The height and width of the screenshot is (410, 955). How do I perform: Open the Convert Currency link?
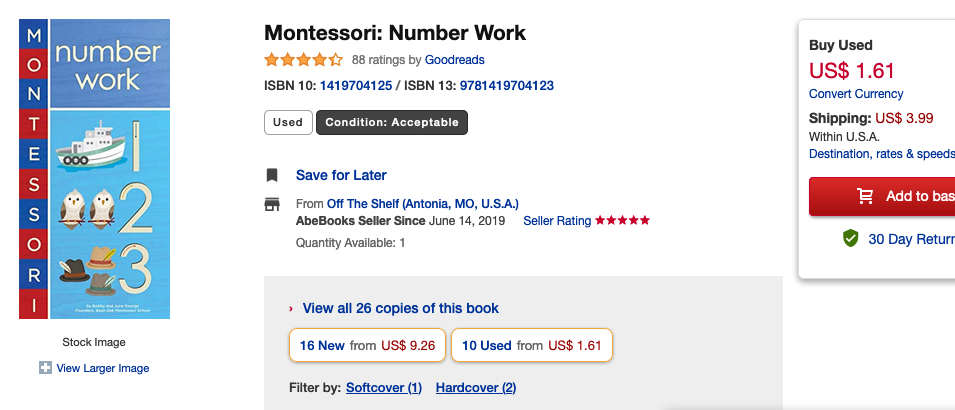tap(856, 94)
